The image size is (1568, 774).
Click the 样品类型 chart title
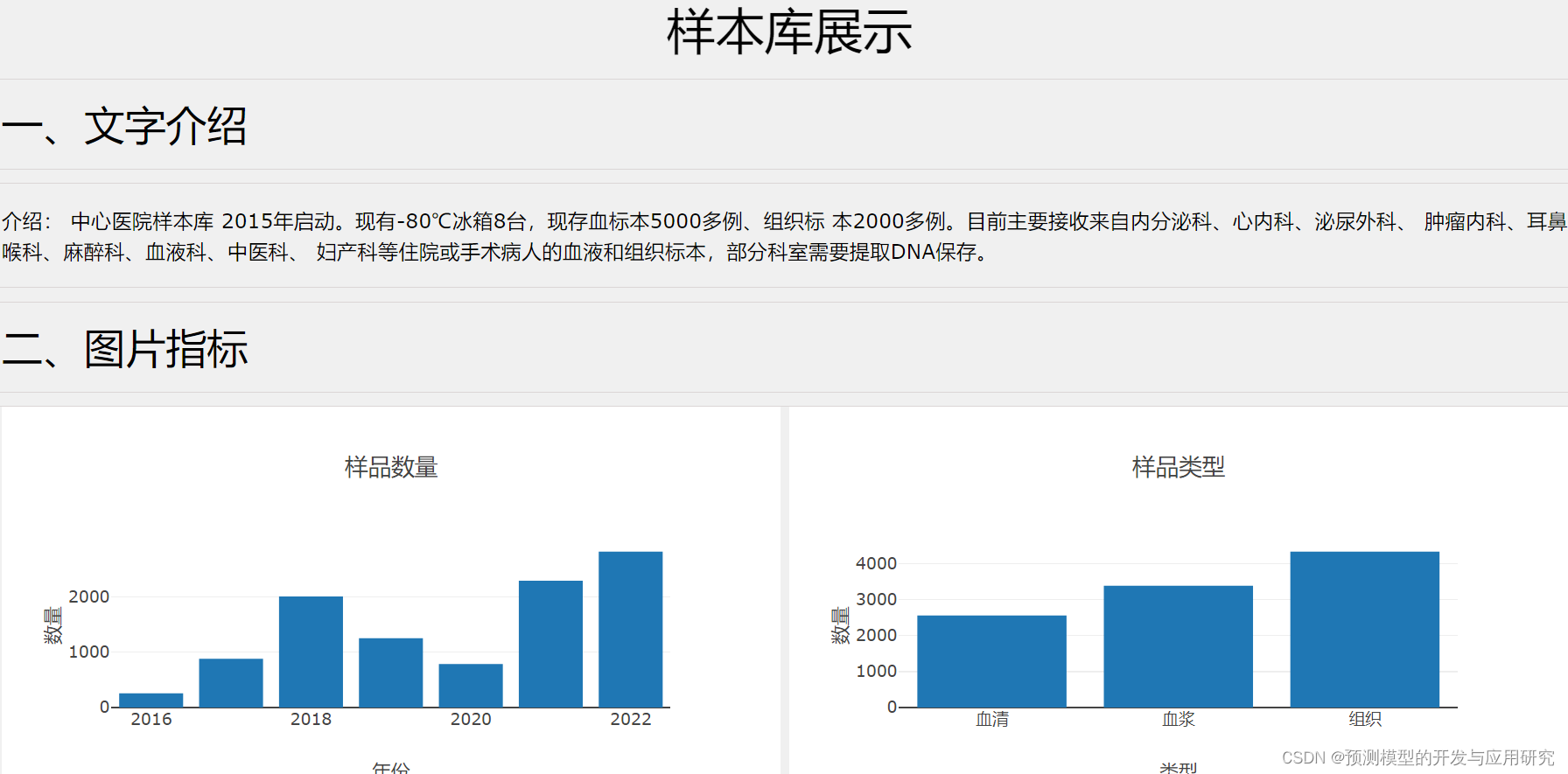(1179, 467)
